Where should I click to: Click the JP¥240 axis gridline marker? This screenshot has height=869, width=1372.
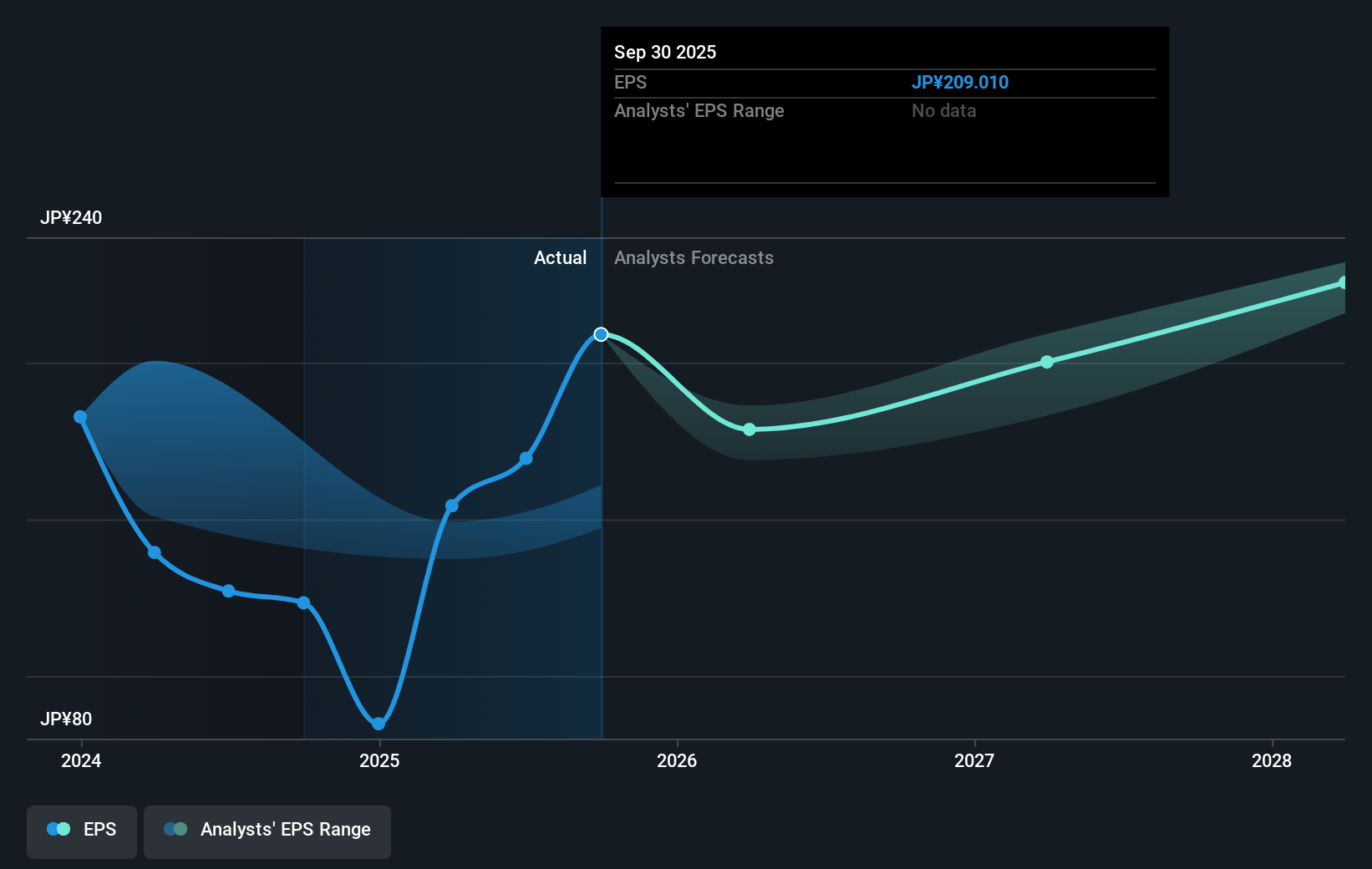click(72, 217)
